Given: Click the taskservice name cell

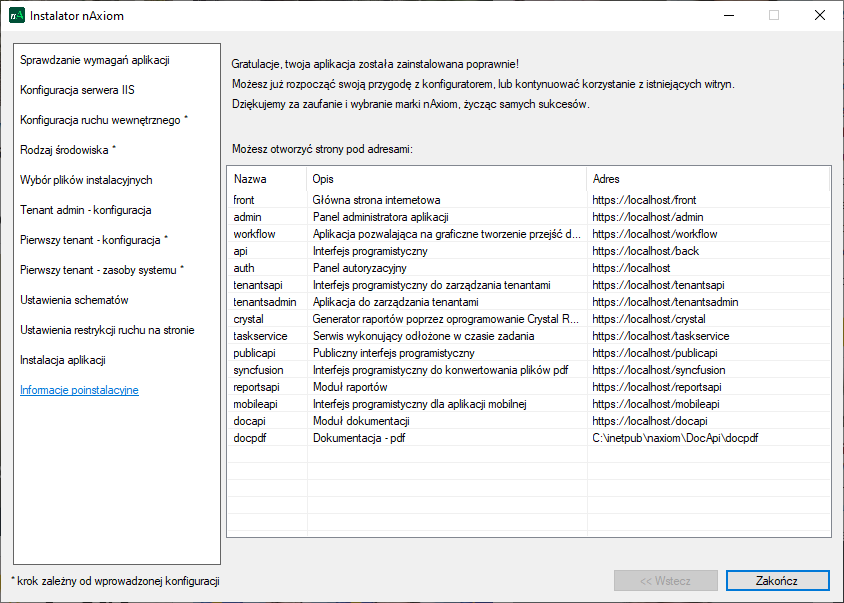Looking at the screenshot, I should tap(261, 336).
